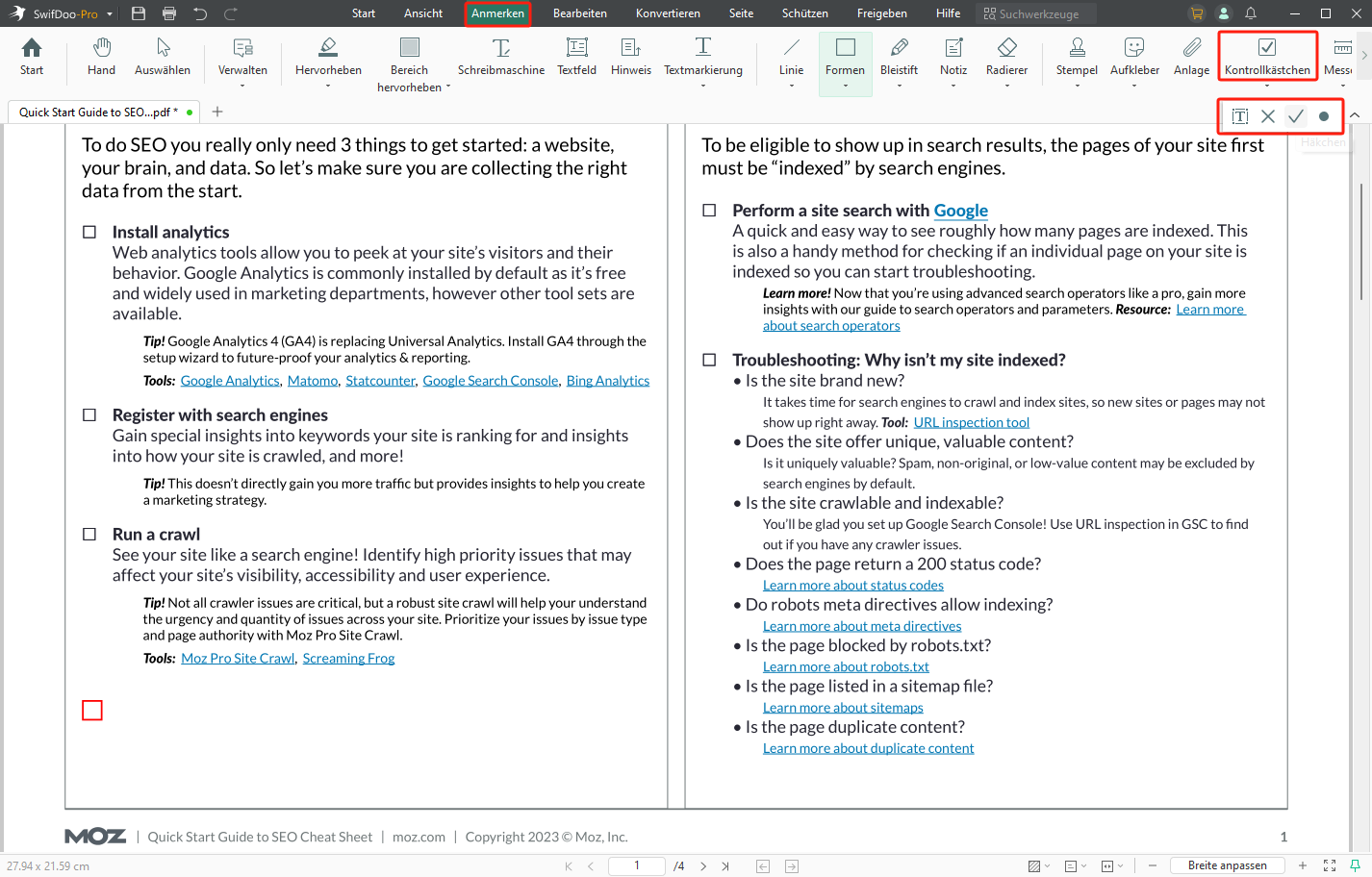This screenshot has width=1372, height=877.
Task: Jump to the first page
Action: (x=569, y=866)
